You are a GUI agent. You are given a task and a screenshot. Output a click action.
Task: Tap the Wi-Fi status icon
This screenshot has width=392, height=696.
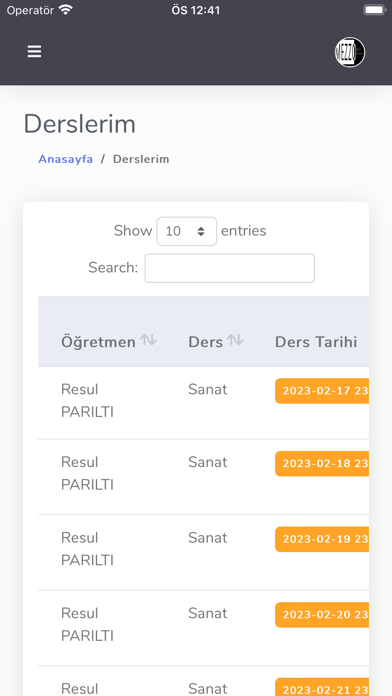point(66,10)
